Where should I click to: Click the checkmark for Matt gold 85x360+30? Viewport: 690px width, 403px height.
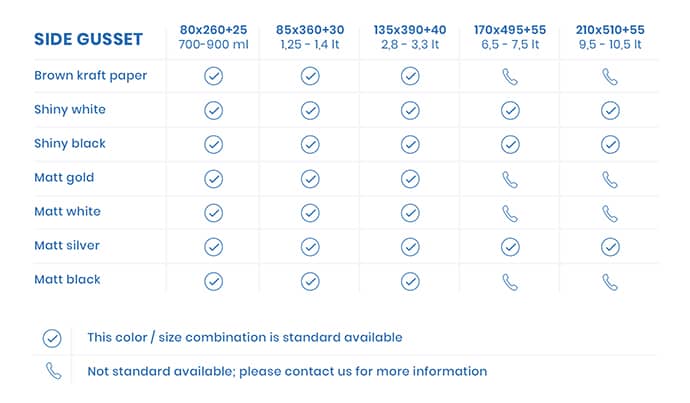tap(310, 179)
